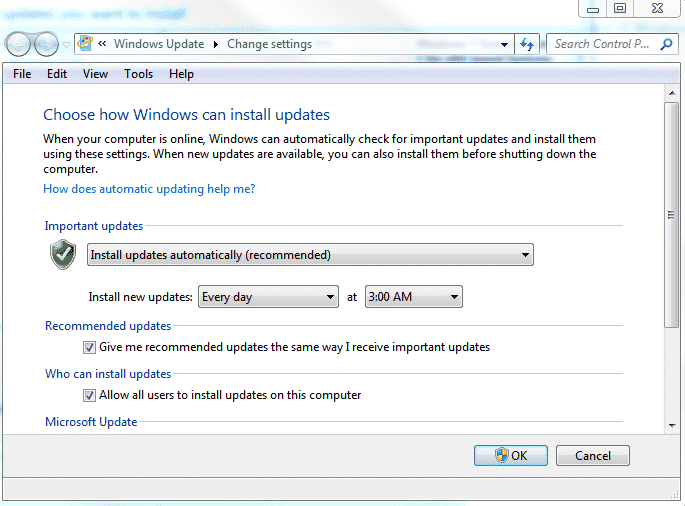Viewport: 685px width, 506px height.
Task: Click the scrollbar up arrow
Action: (672, 93)
